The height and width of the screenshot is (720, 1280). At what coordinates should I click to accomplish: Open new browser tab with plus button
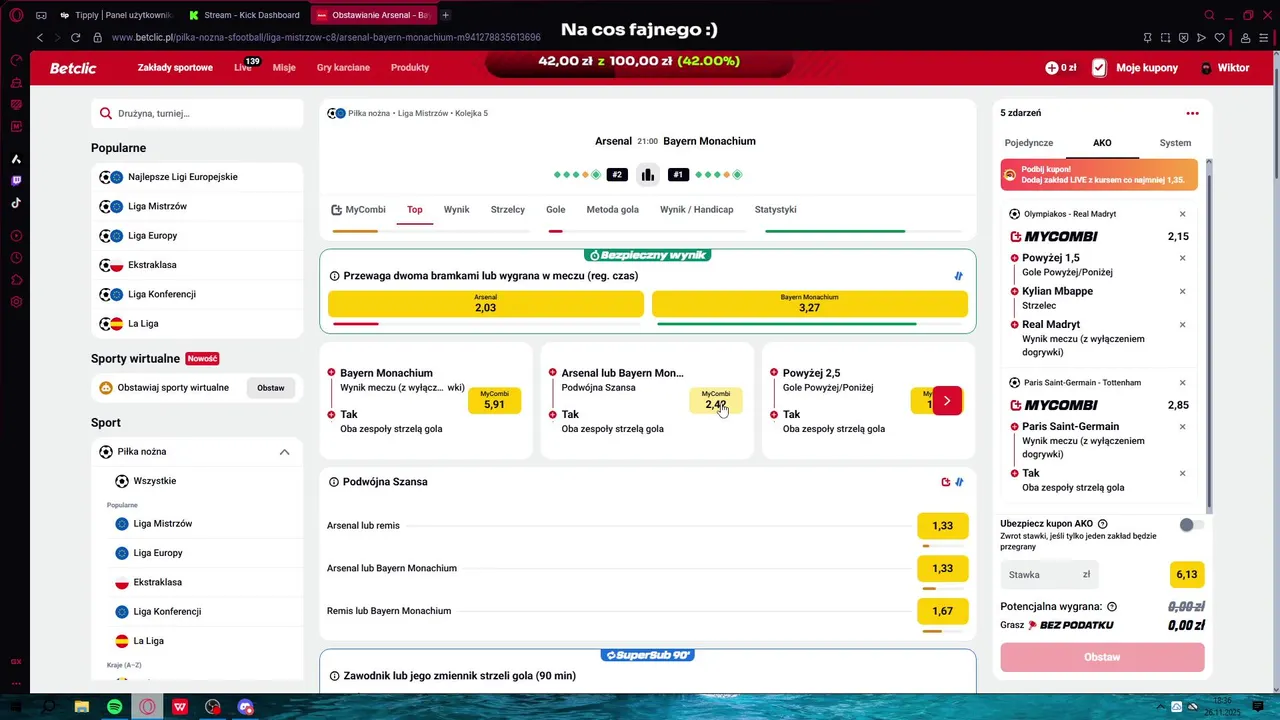click(x=446, y=15)
